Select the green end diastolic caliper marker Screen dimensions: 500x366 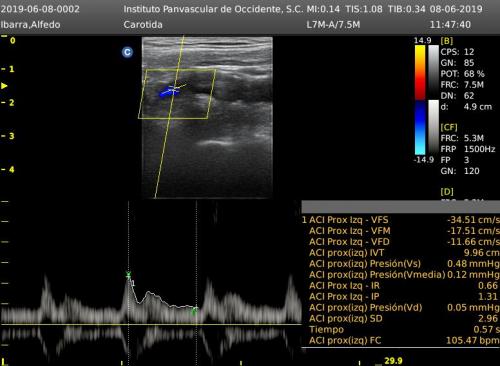pyautogui.click(x=195, y=311)
